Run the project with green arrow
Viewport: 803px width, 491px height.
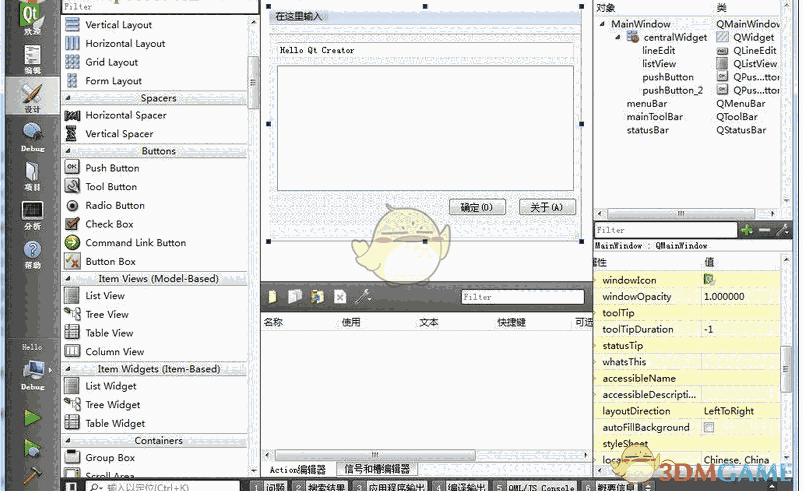pos(32,417)
